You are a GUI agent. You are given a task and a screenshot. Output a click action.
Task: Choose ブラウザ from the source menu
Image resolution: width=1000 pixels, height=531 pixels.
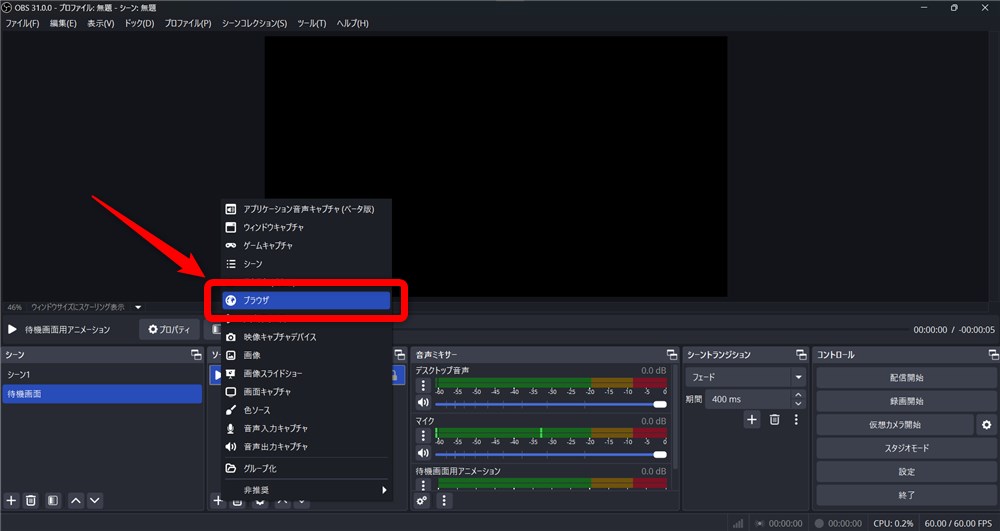(306, 300)
